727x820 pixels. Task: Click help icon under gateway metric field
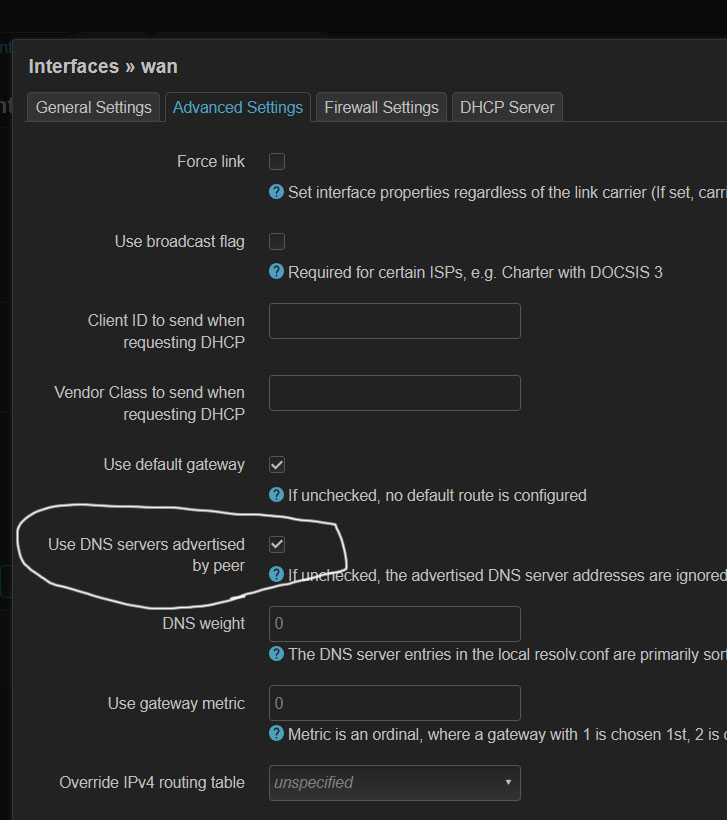pos(277,734)
